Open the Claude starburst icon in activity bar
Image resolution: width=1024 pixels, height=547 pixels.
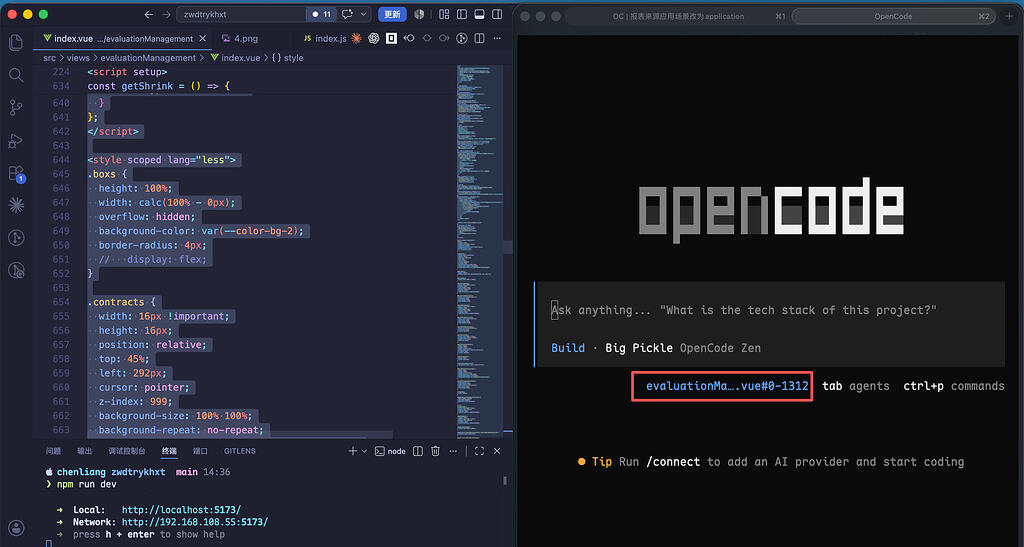16,205
